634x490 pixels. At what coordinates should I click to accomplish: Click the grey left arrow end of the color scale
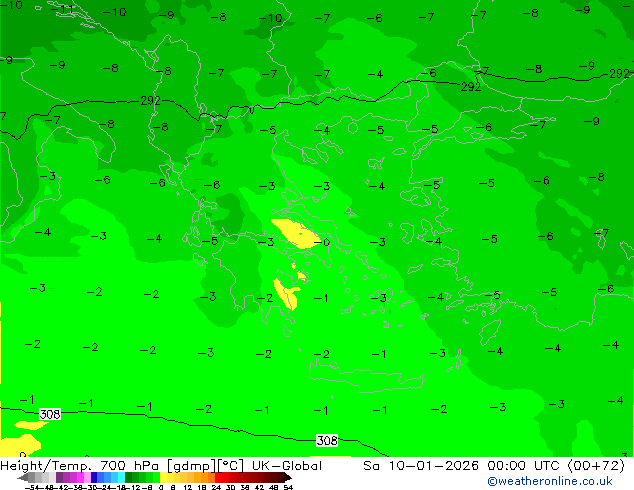coord(23,477)
